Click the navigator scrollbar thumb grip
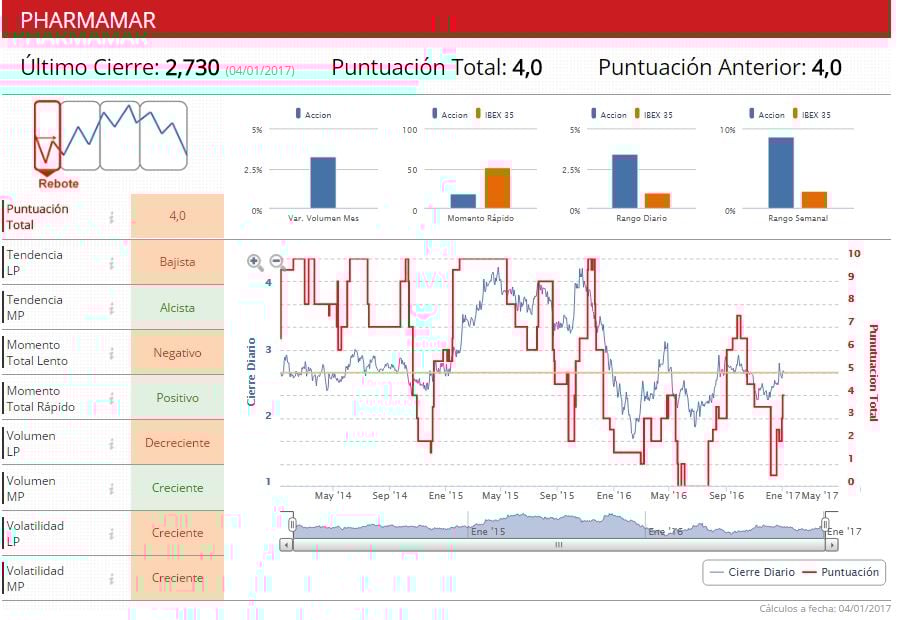Viewport: 897px width, 620px height. click(x=559, y=545)
